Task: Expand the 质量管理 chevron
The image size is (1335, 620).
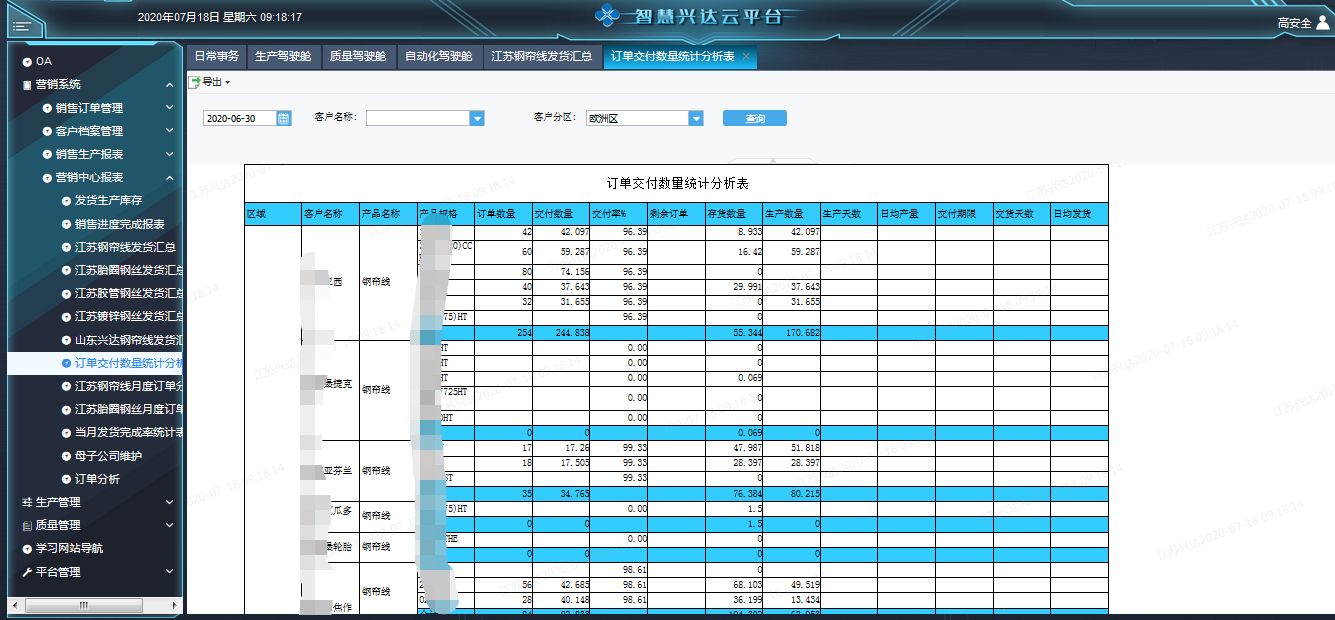Action: click(170, 525)
